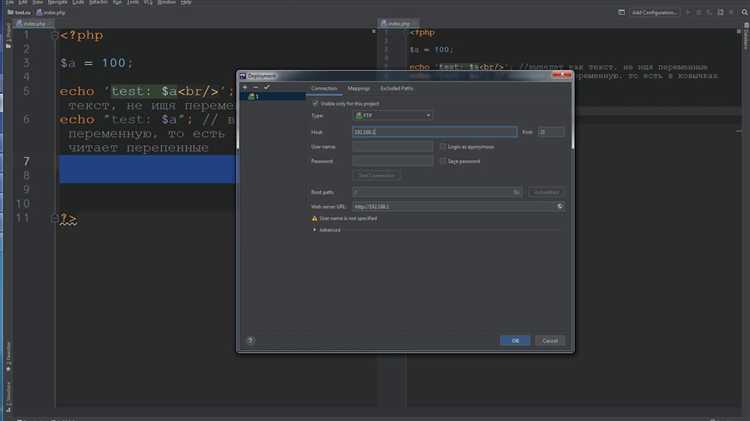Open the Excluded Paths tab

[x=397, y=89]
